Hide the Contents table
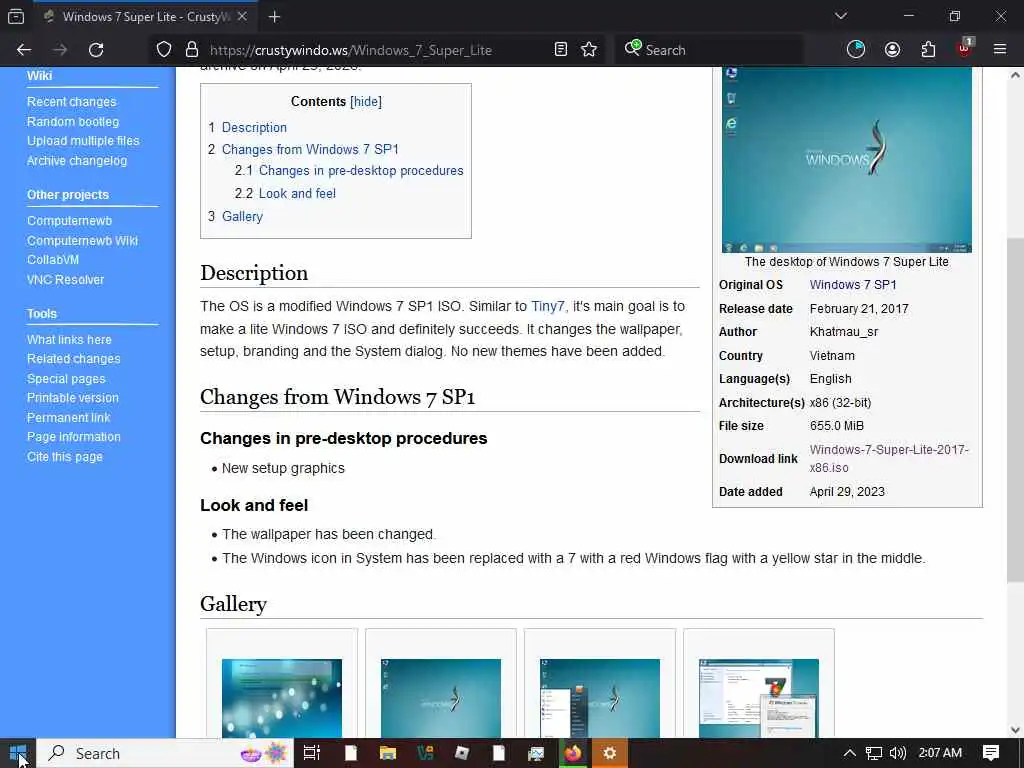This screenshot has width=1024, height=768. click(x=366, y=102)
